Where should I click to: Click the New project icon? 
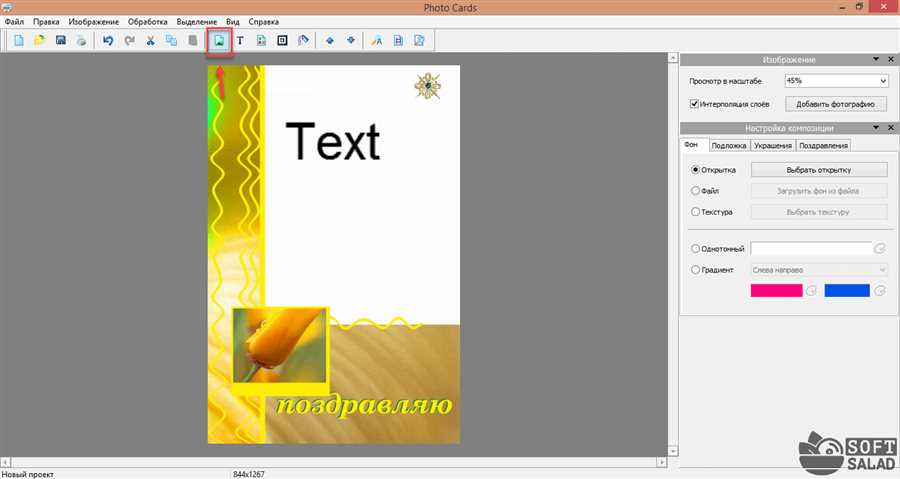tap(19, 41)
